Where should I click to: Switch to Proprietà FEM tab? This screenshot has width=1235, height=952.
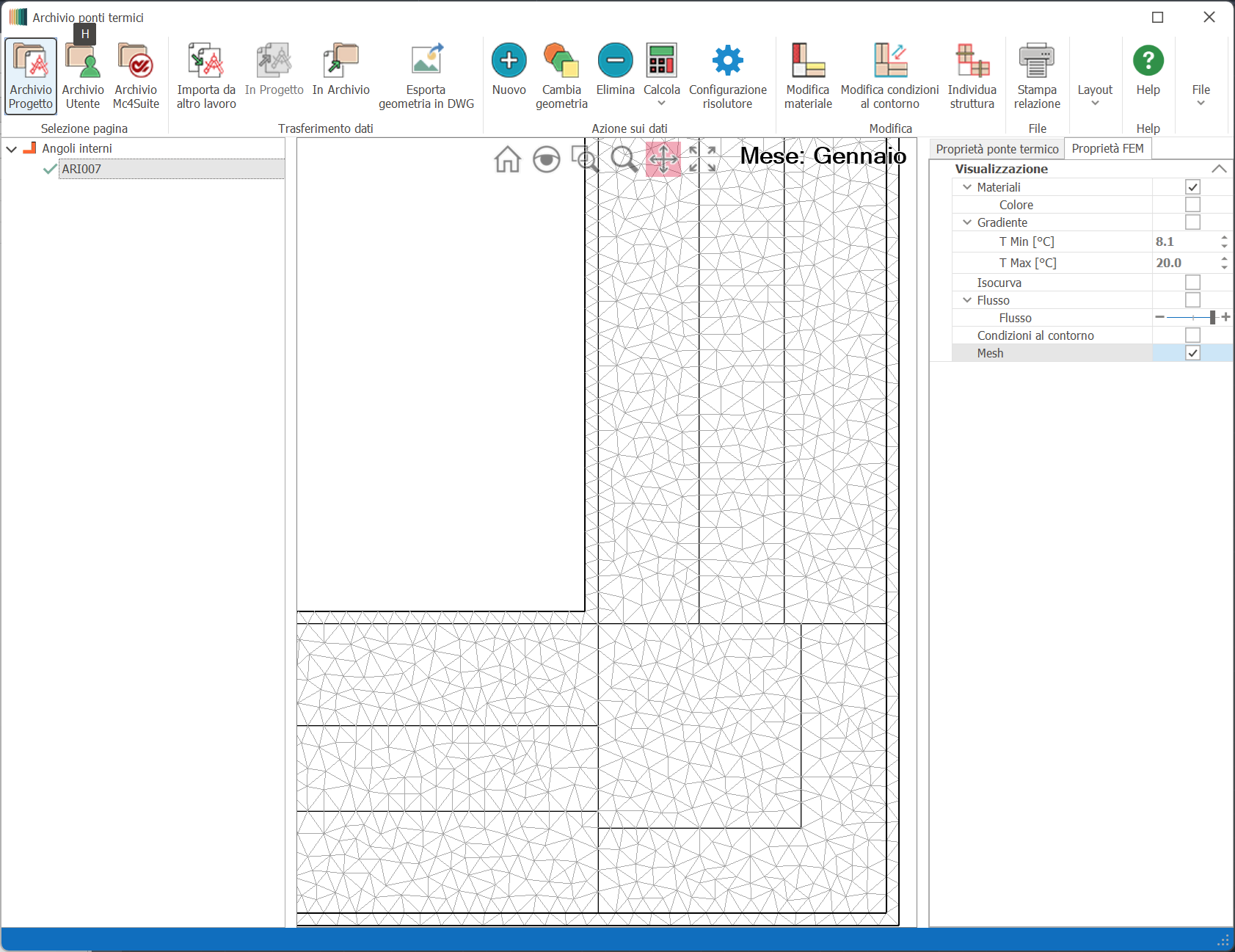[x=1108, y=148]
